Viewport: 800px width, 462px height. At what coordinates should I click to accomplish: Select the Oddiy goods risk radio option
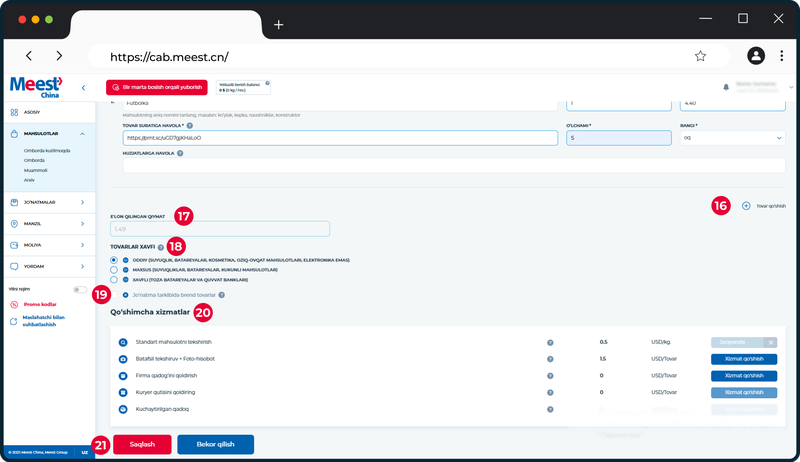click(x=114, y=260)
